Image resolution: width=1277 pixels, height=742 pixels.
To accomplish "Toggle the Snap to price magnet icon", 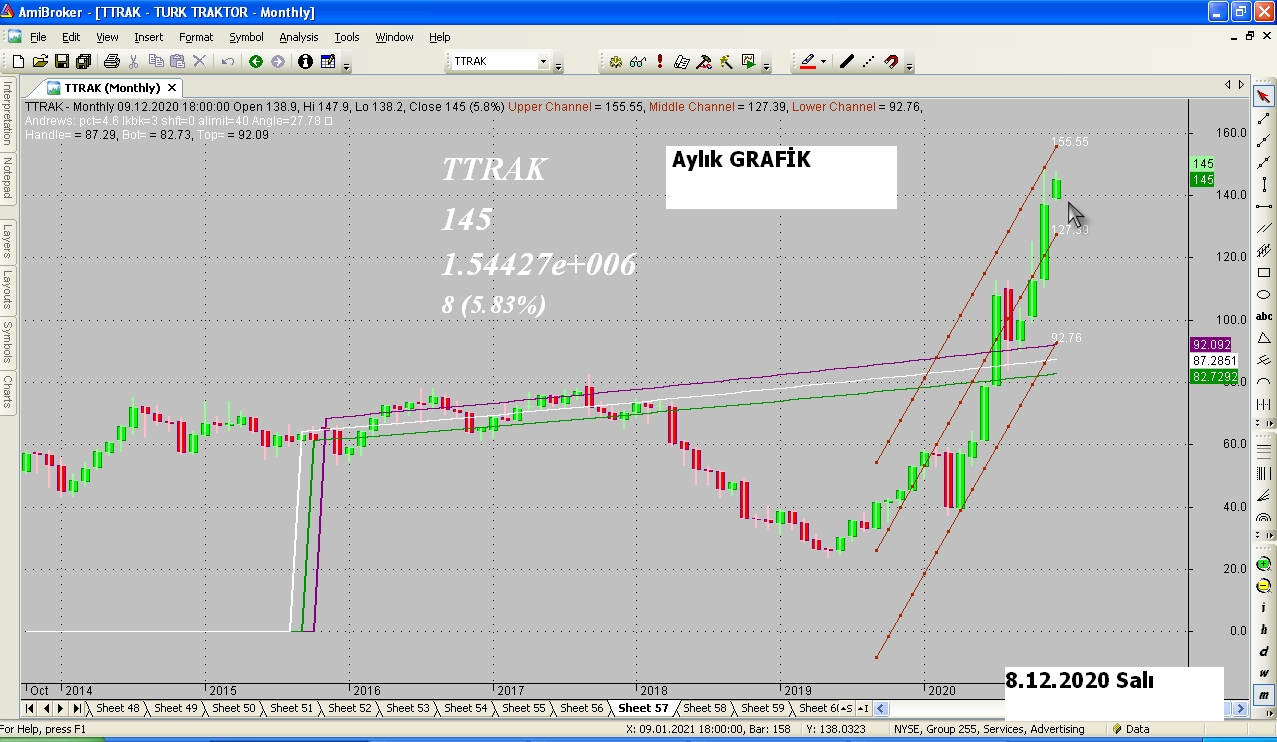I will click(891, 61).
